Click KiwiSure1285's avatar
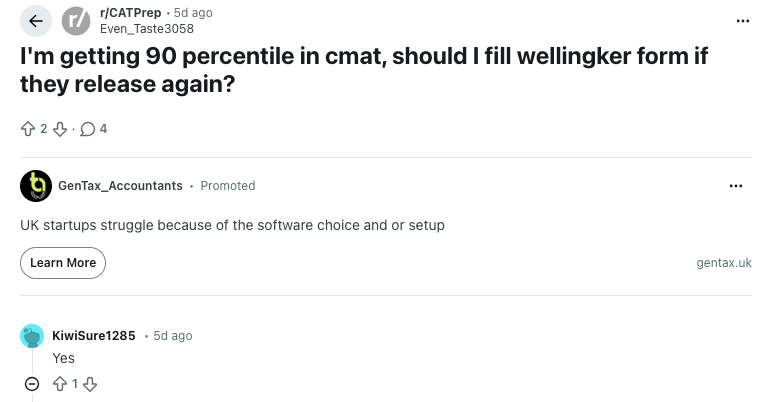763x402 pixels. [32, 336]
